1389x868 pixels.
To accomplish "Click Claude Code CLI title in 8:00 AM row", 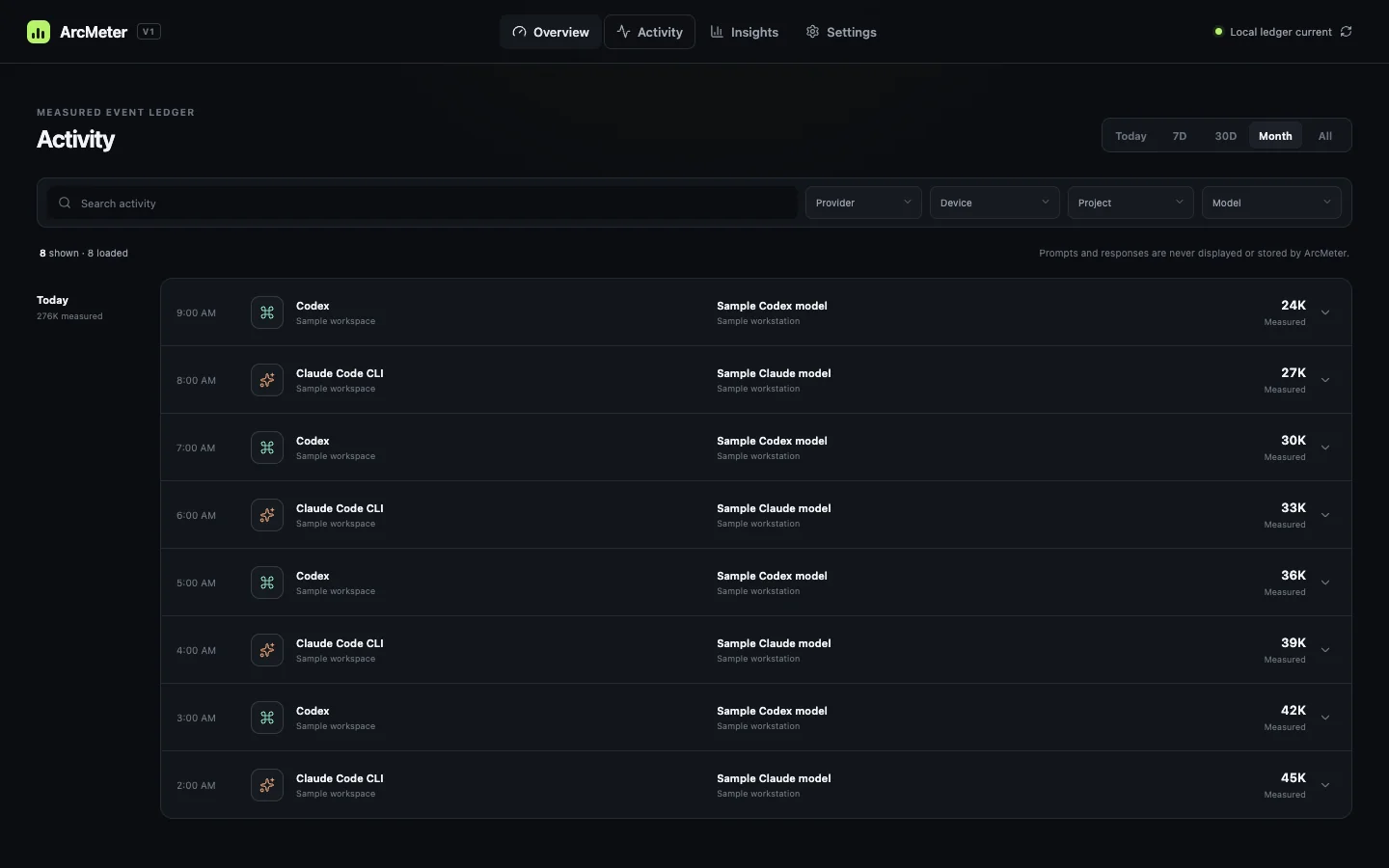I will tap(340, 373).
